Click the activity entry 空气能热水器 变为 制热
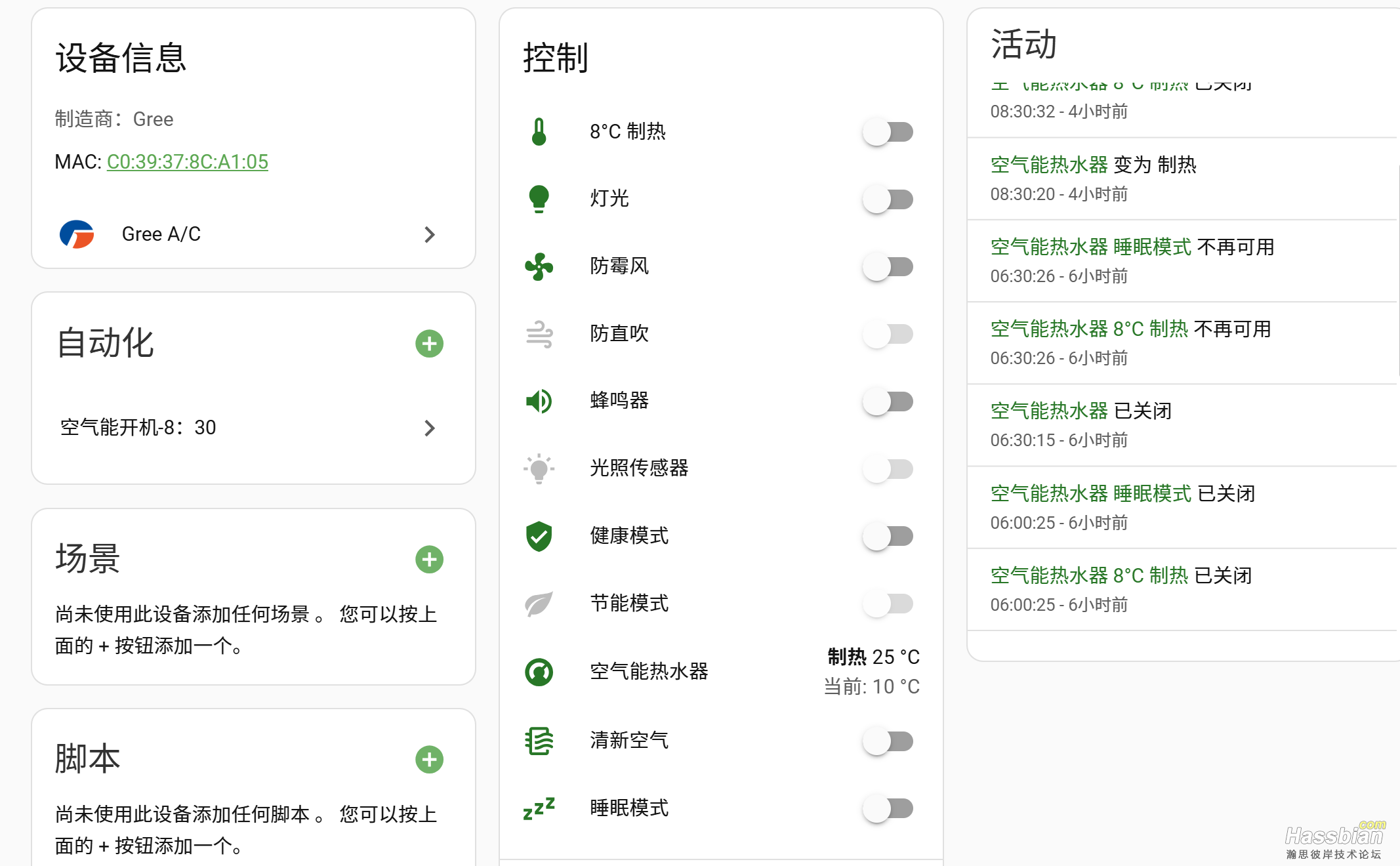 [x=1093, y=165]
